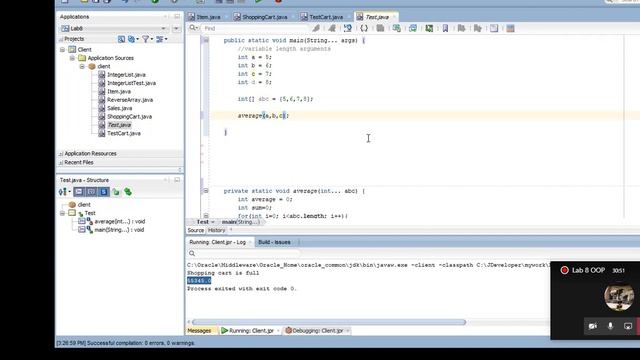Minimize the Test.java - Structure panel

point(177,180)
